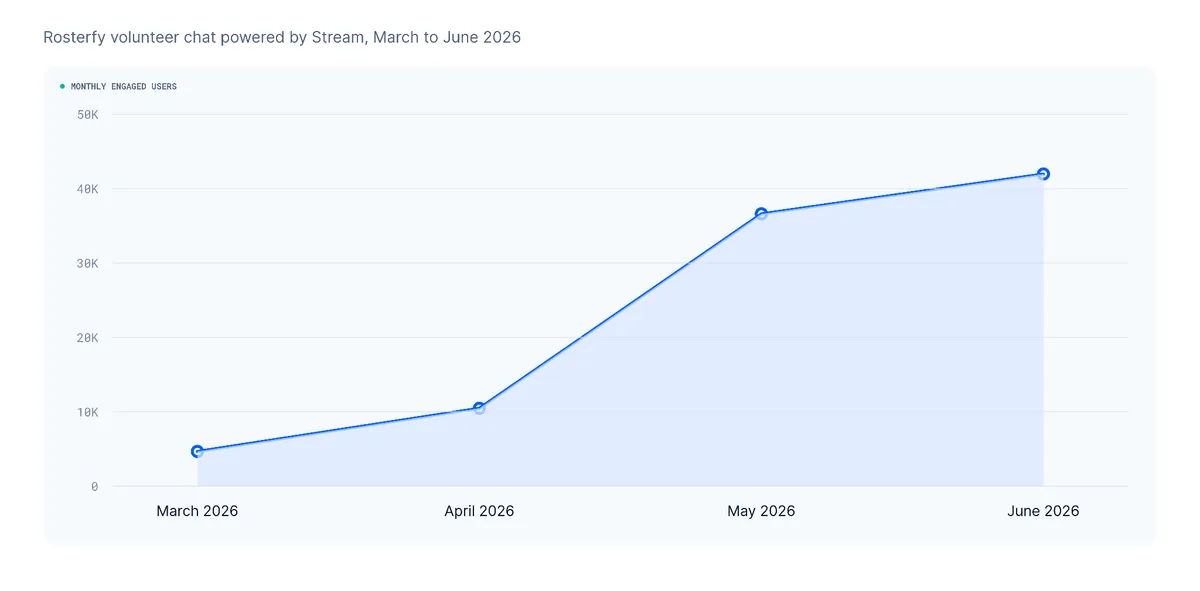The image size is (1200, 591).
Task: Click the '30K' y-axis label
Action: pos(87,263)
